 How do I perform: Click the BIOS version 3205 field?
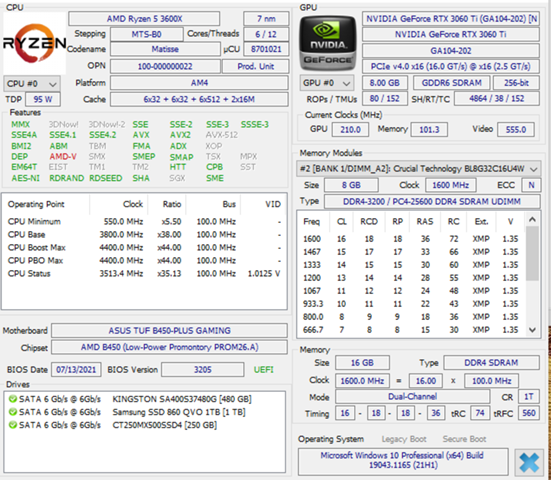click(x=203, y=370)
